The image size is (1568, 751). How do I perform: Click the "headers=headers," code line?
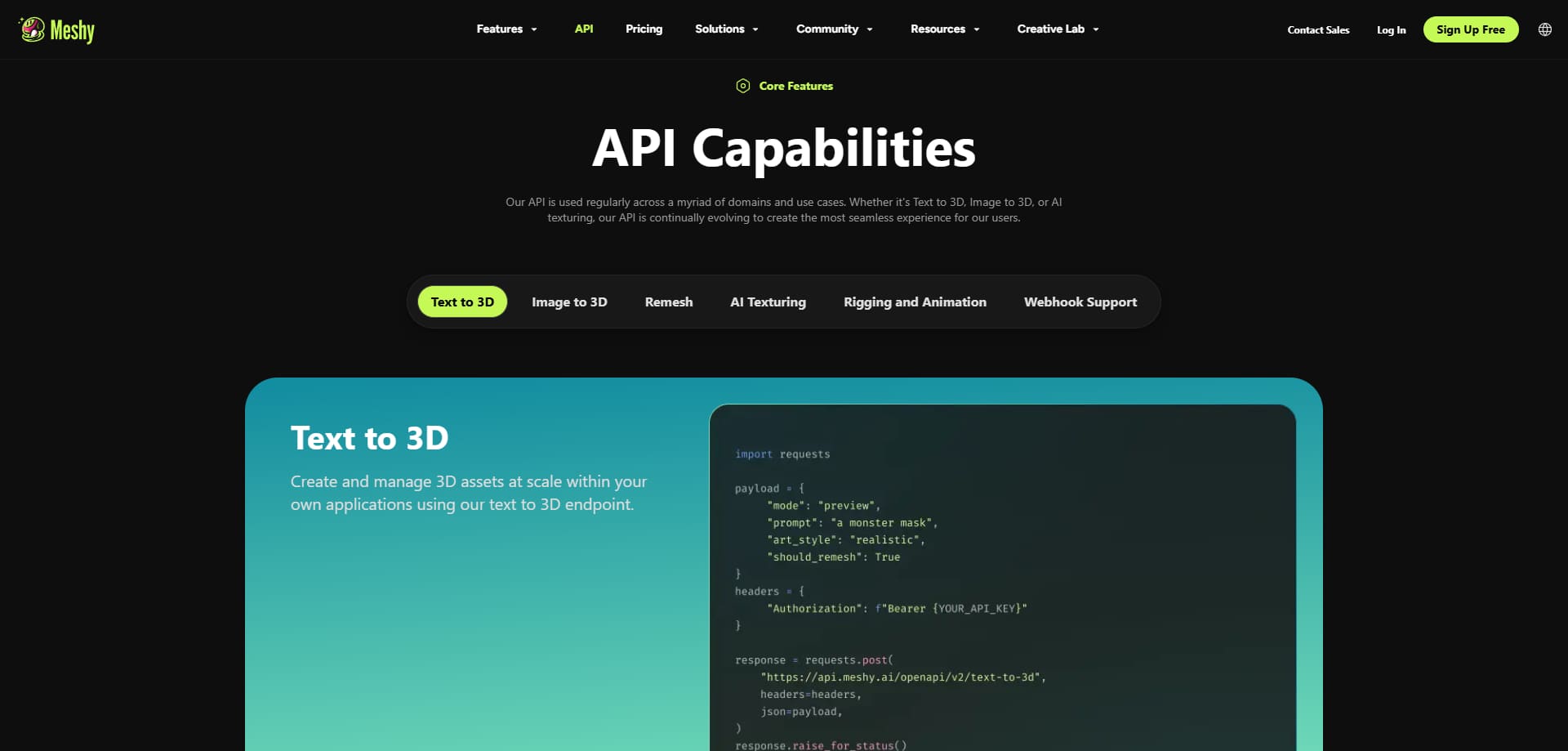[811, 695]
